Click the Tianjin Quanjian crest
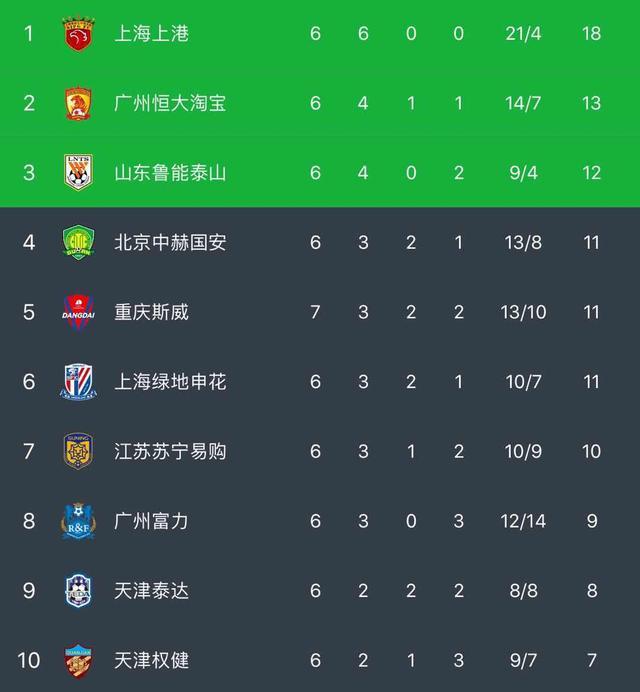This screenshot has height=692, width=640. (77, 660)
